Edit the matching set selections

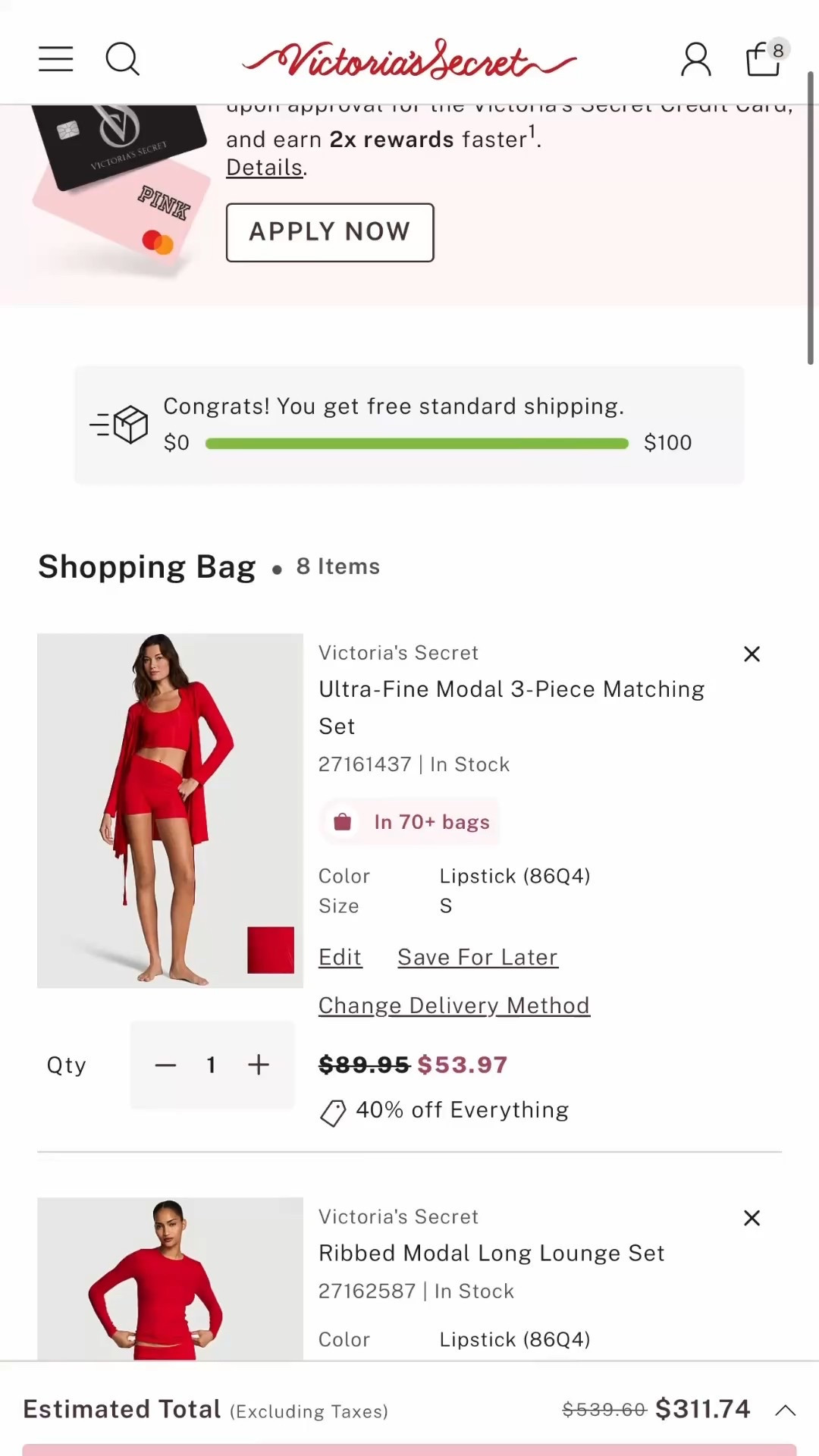pyautogui.click(x=340, y=957)
